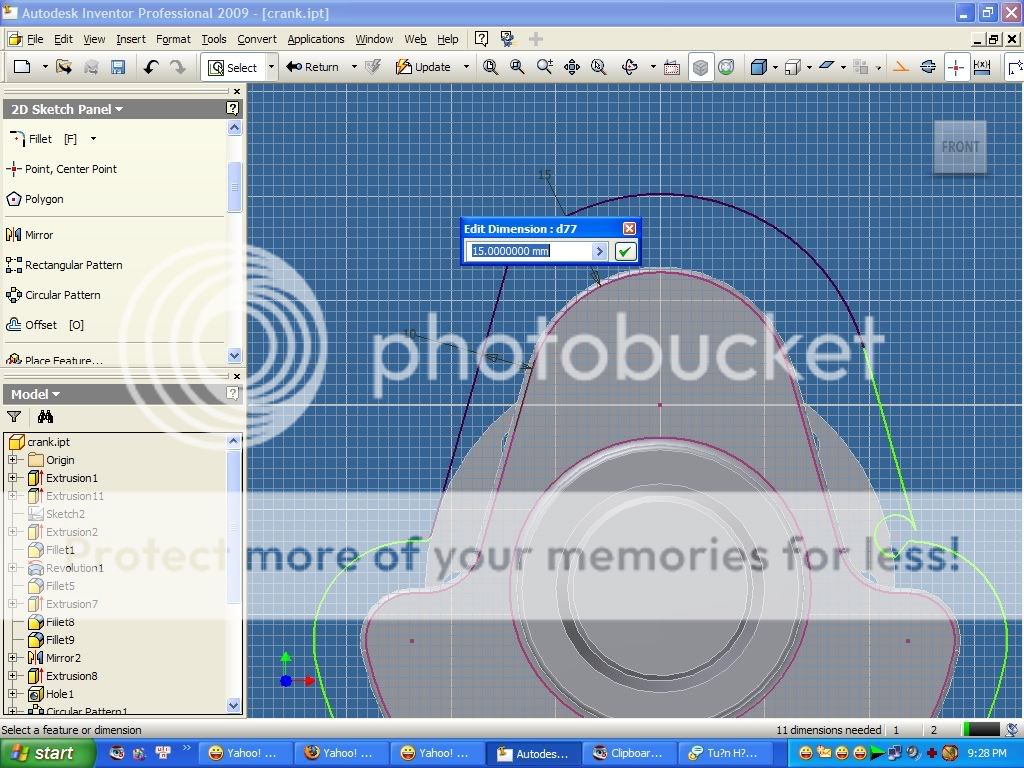The width and height of the screenshot is (1024, 768).
Task: Open the Format menu
Action: (x=173, y=39)
